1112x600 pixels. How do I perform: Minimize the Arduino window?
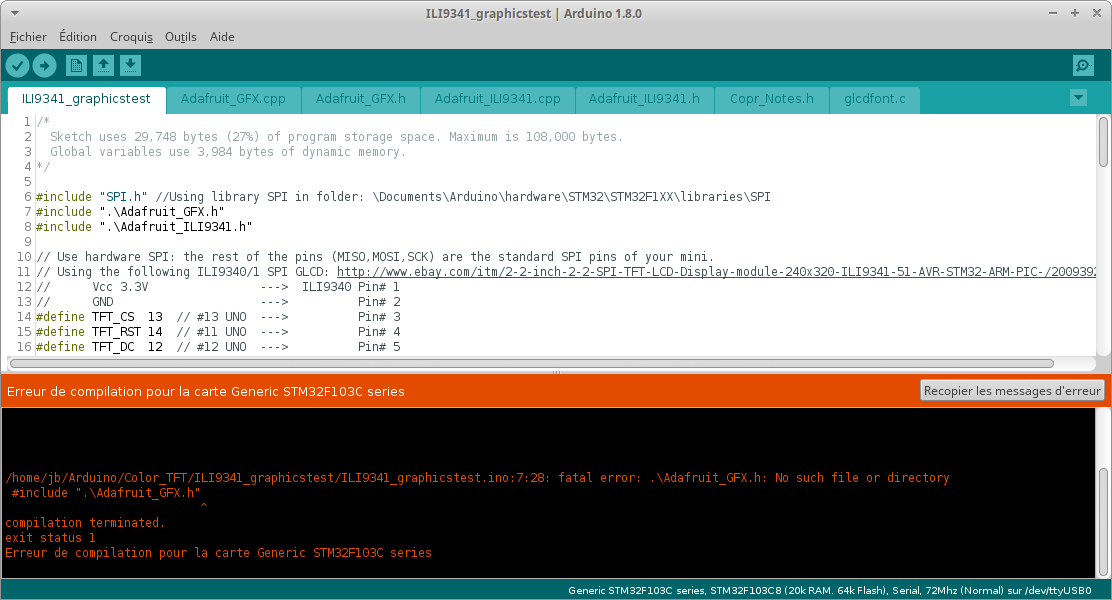click(x=1053, y=13)
